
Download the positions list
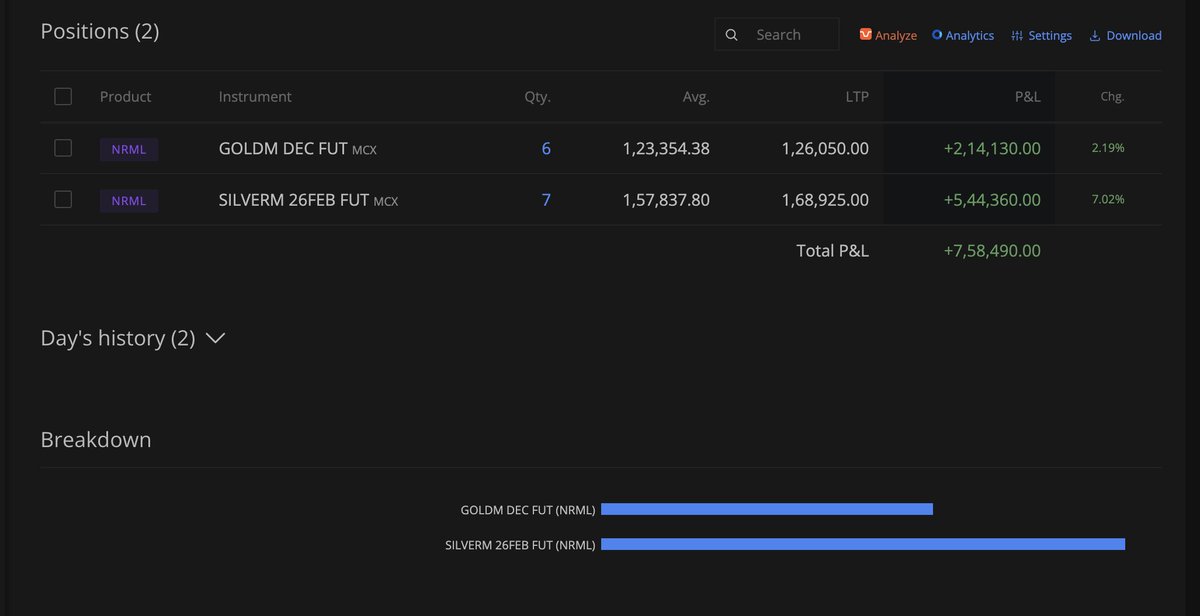click(1125, 35)
